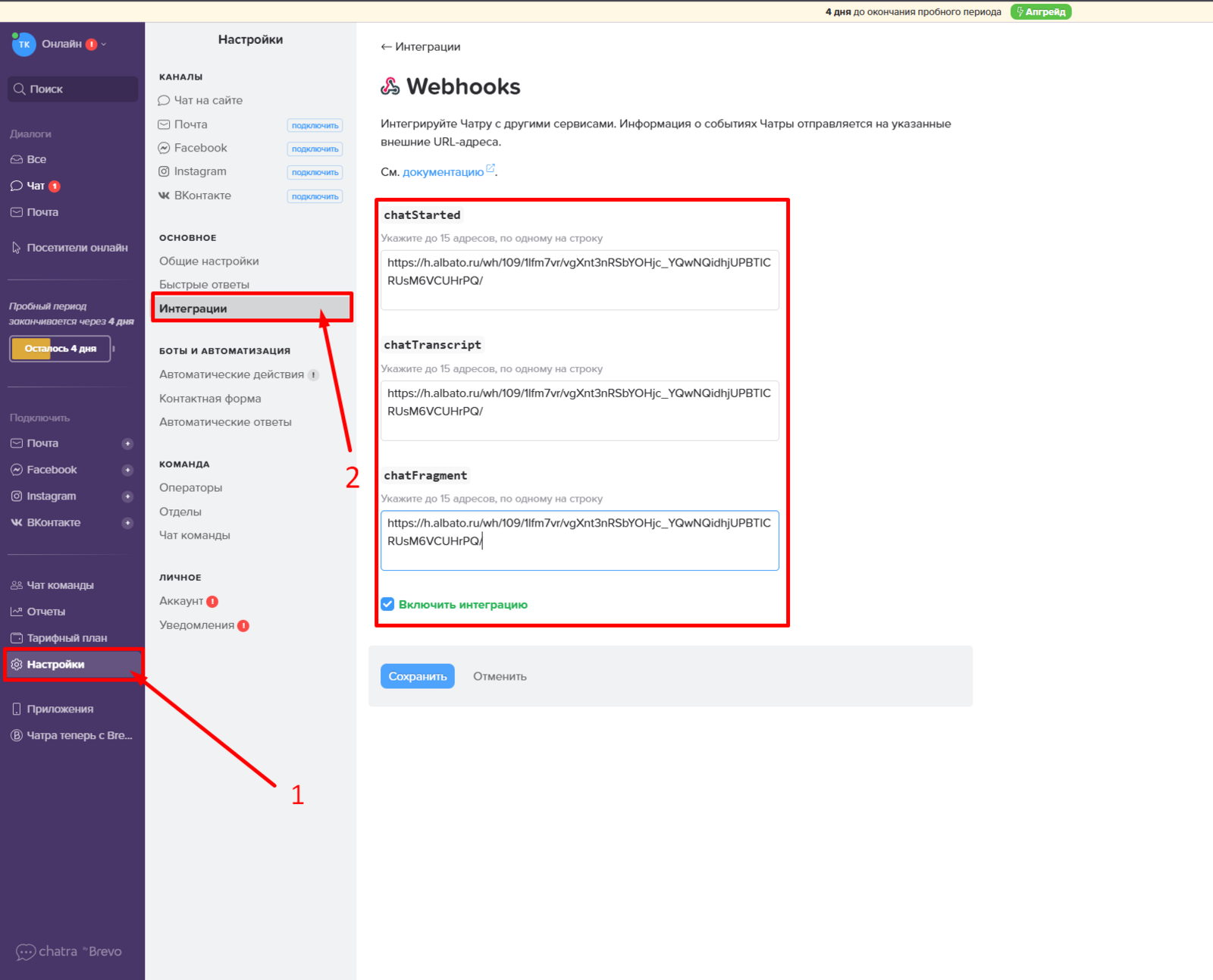Click plus icon next to Facebook
Viewport: 1213px width, 980px height.
coord(127,470)
